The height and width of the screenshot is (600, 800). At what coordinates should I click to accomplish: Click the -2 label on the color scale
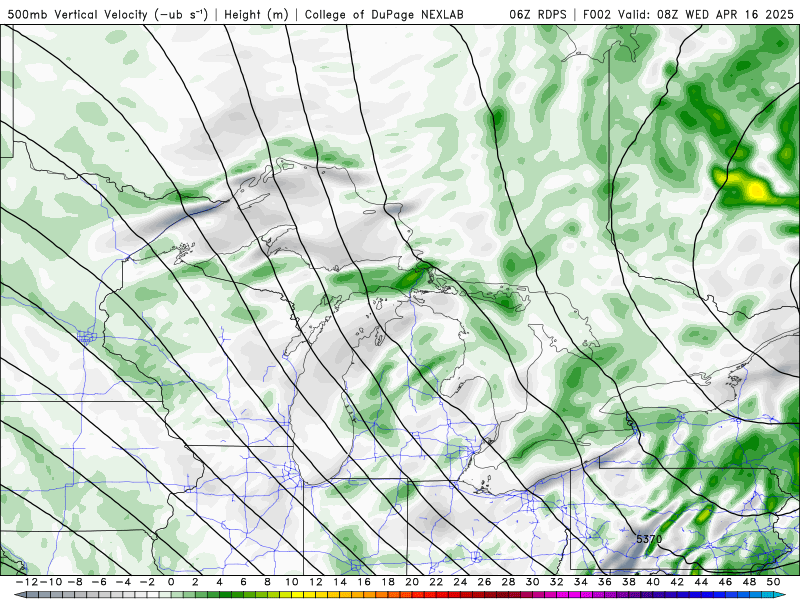pyautogui.click(x=147, y=582)
